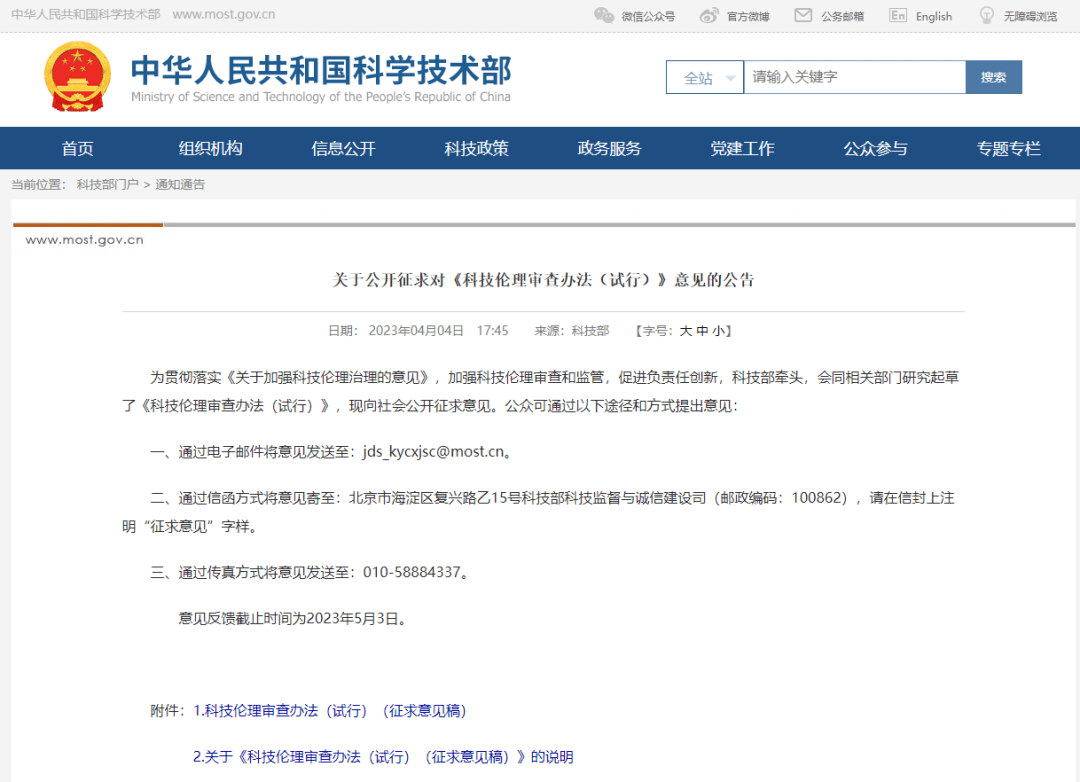Click the search magnifier 搜索 button
The height and width of the screenshot is (782, 1080).
(x=993, y=76)
